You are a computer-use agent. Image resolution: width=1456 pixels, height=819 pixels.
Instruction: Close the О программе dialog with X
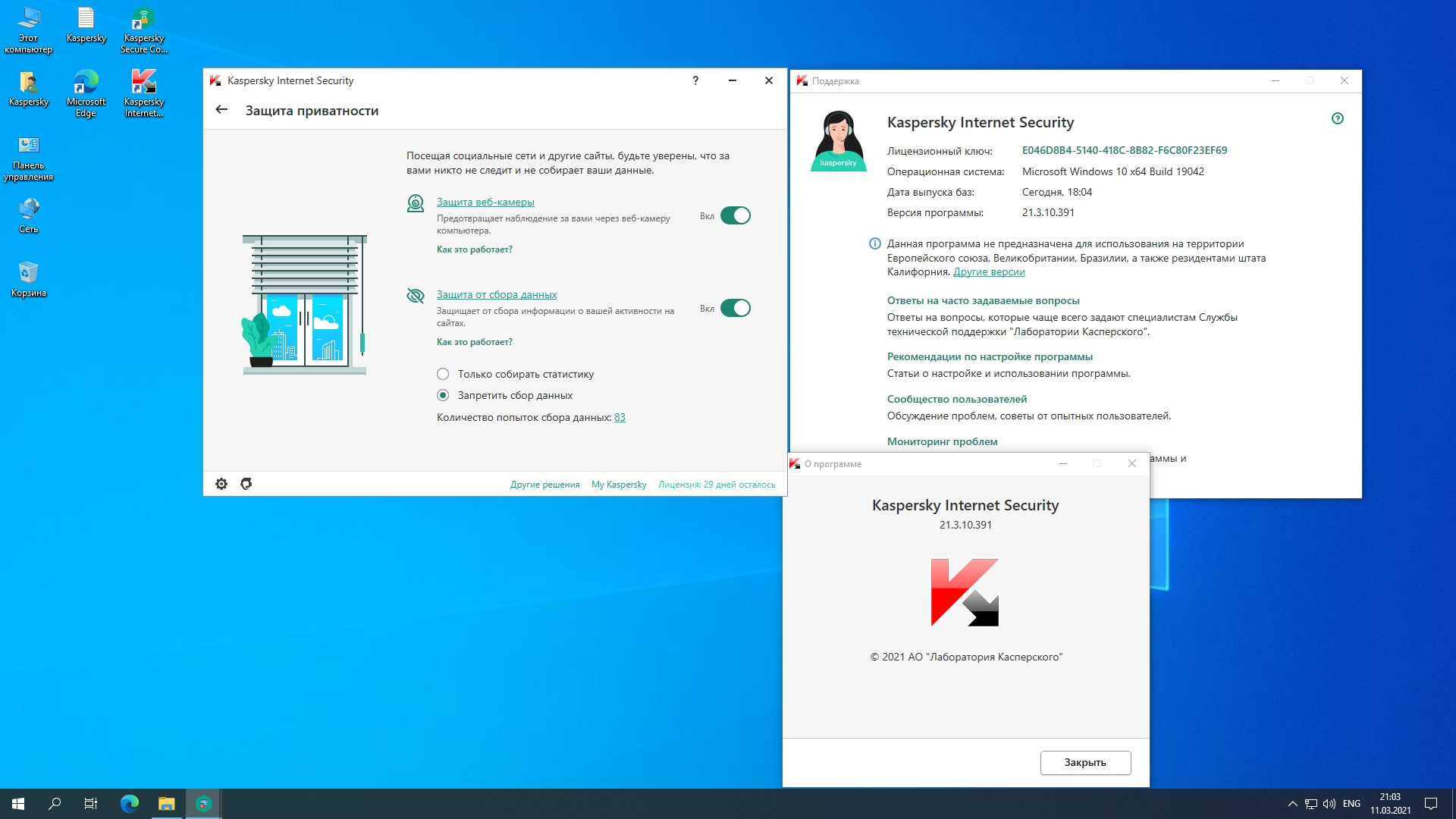point(1132,464)
